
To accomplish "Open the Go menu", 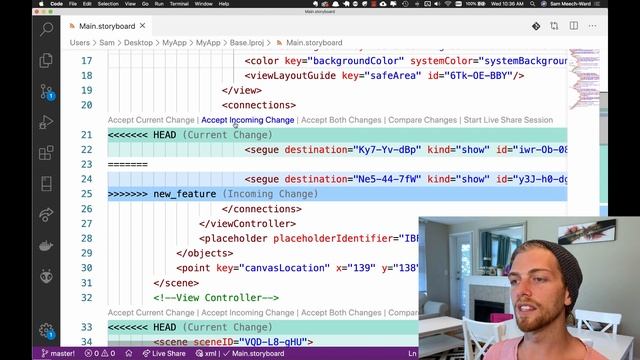I will point(145,4).
